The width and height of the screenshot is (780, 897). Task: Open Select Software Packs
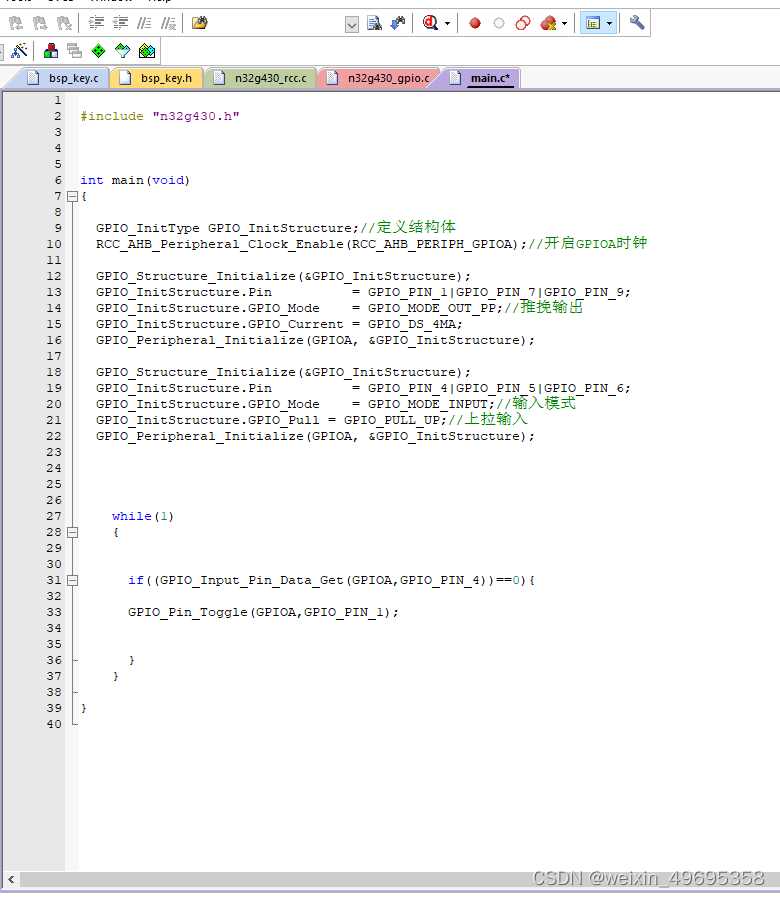(122, 51)
